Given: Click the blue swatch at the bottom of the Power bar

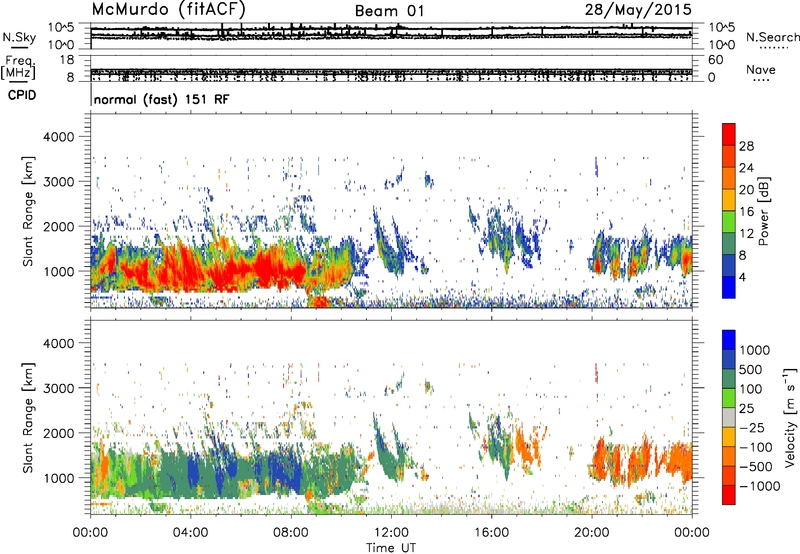Looking at the screenshot, I should pos(729,287).
